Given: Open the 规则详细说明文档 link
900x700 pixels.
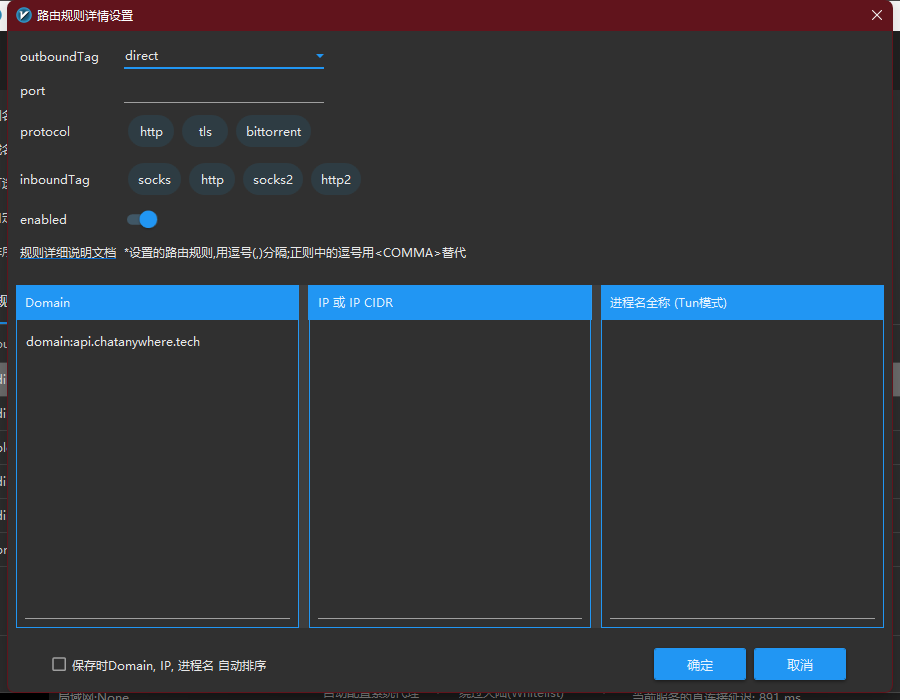Looking at the screenshot, I should click(68, 253).
